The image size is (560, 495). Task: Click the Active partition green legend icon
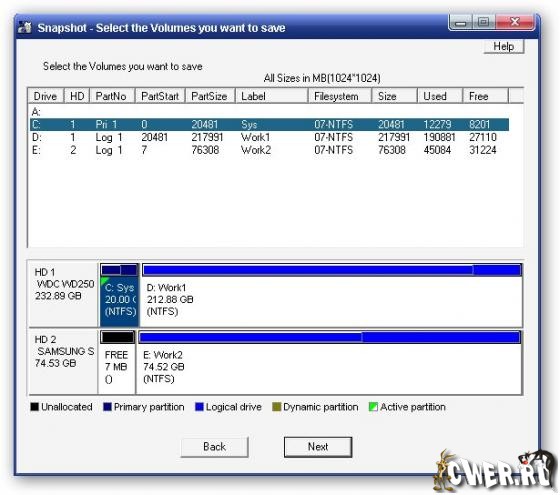[x=373, y=407]
